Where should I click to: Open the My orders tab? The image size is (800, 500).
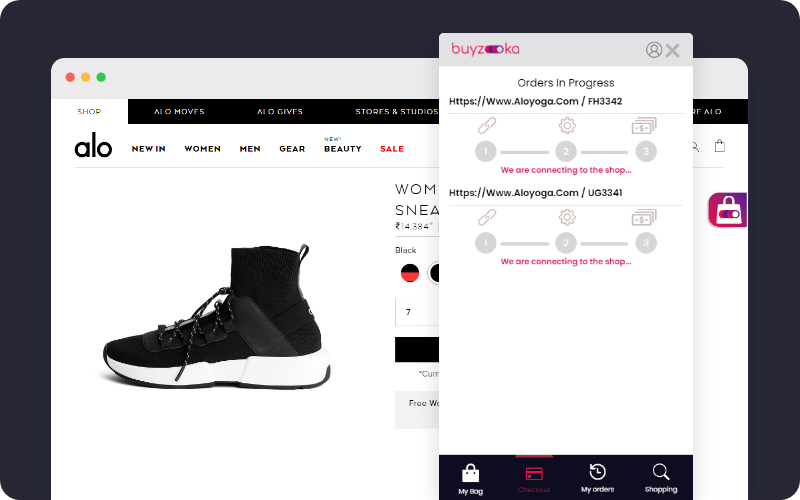click(597, 478)
